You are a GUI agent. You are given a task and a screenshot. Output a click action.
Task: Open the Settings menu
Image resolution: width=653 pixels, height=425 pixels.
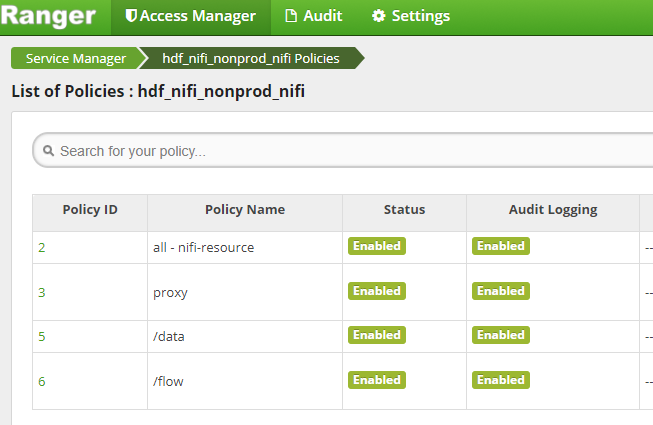420,17
